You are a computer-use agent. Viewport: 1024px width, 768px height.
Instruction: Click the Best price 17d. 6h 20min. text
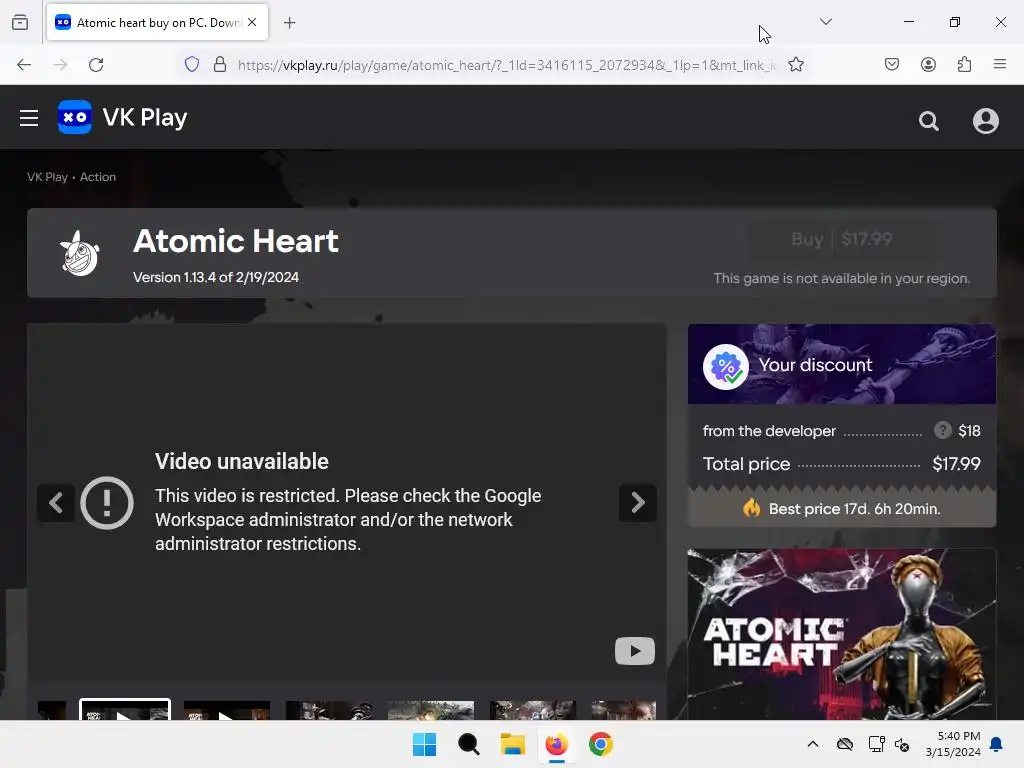pos(854,509)
